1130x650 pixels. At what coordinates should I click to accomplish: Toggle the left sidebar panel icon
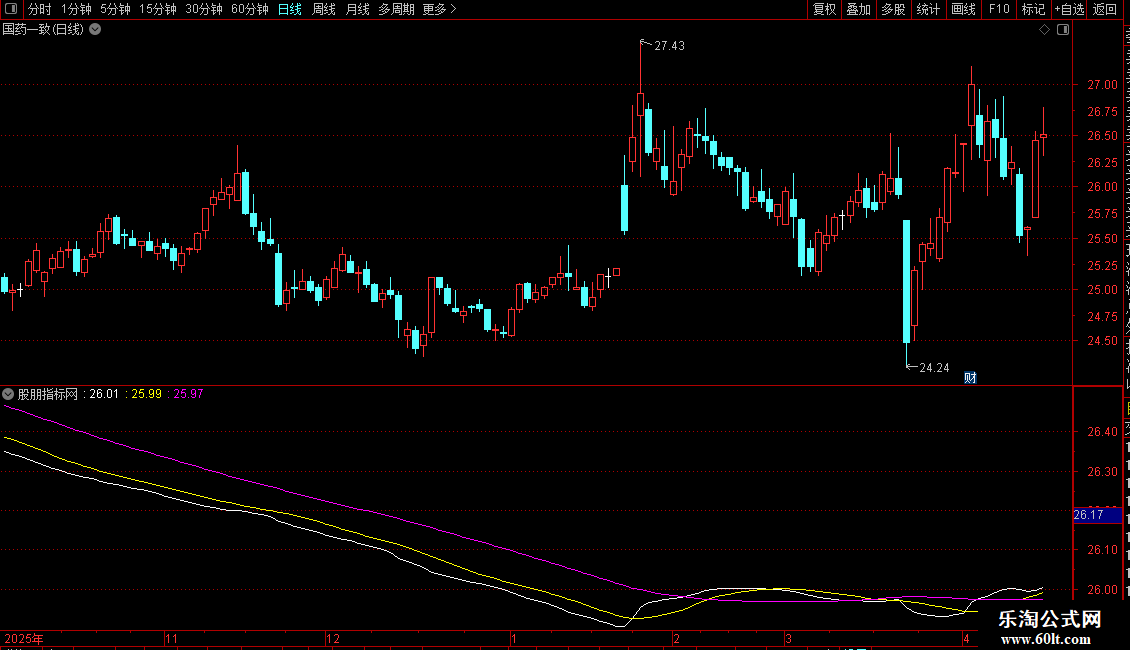click(11, 9)
